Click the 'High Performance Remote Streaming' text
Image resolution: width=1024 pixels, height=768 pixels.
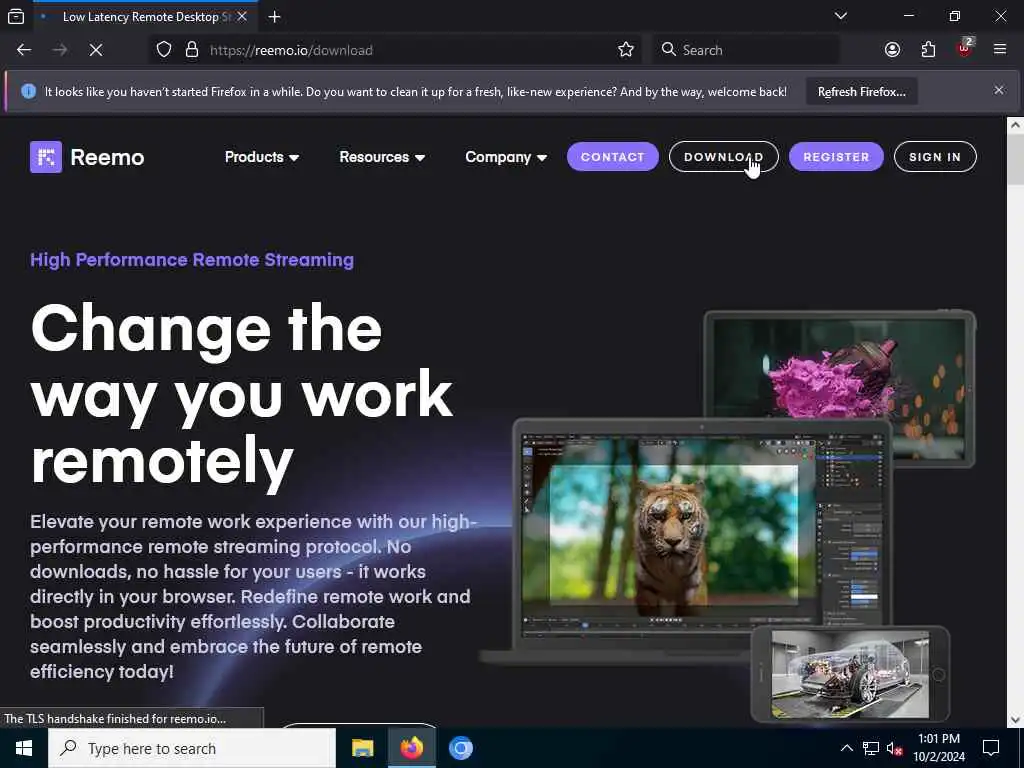click(x=192, y=260)
